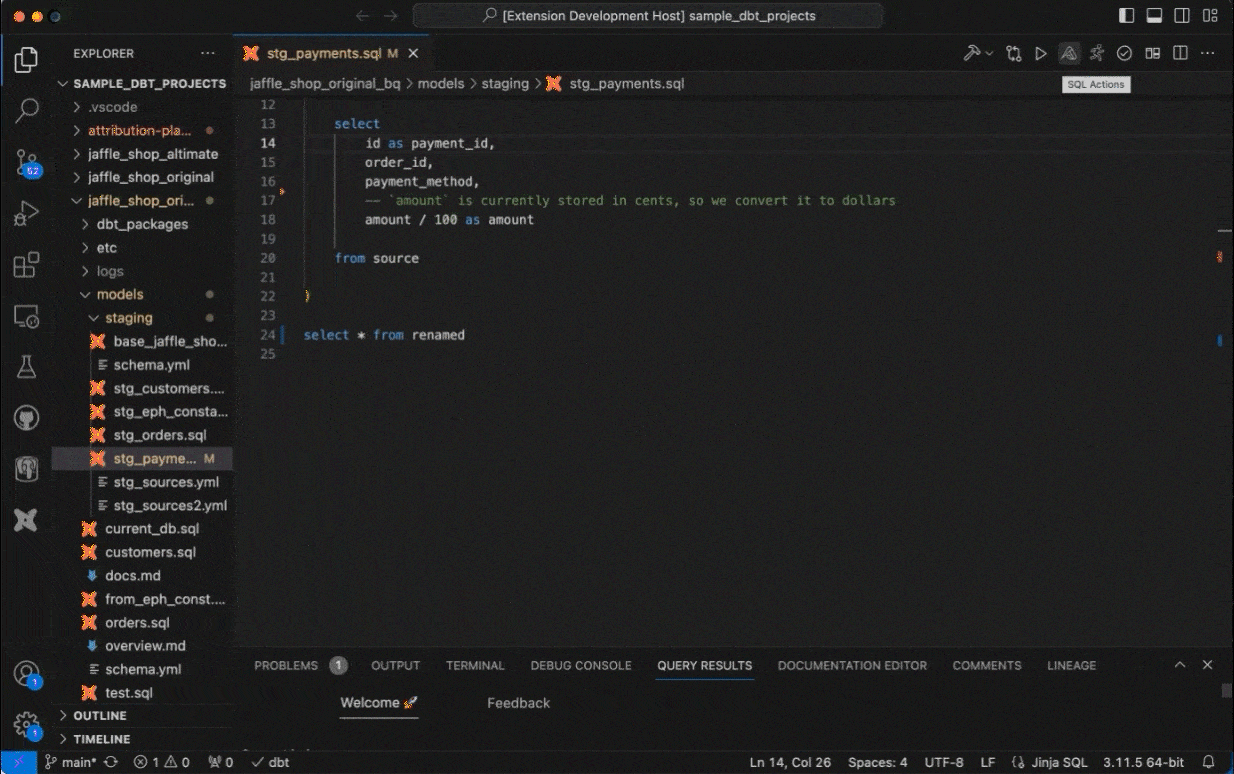This screenshot has height=774, width=1234.
Task: Switch to the DOCUMENTATION EDITOR tab
Action: click(852, 666)
